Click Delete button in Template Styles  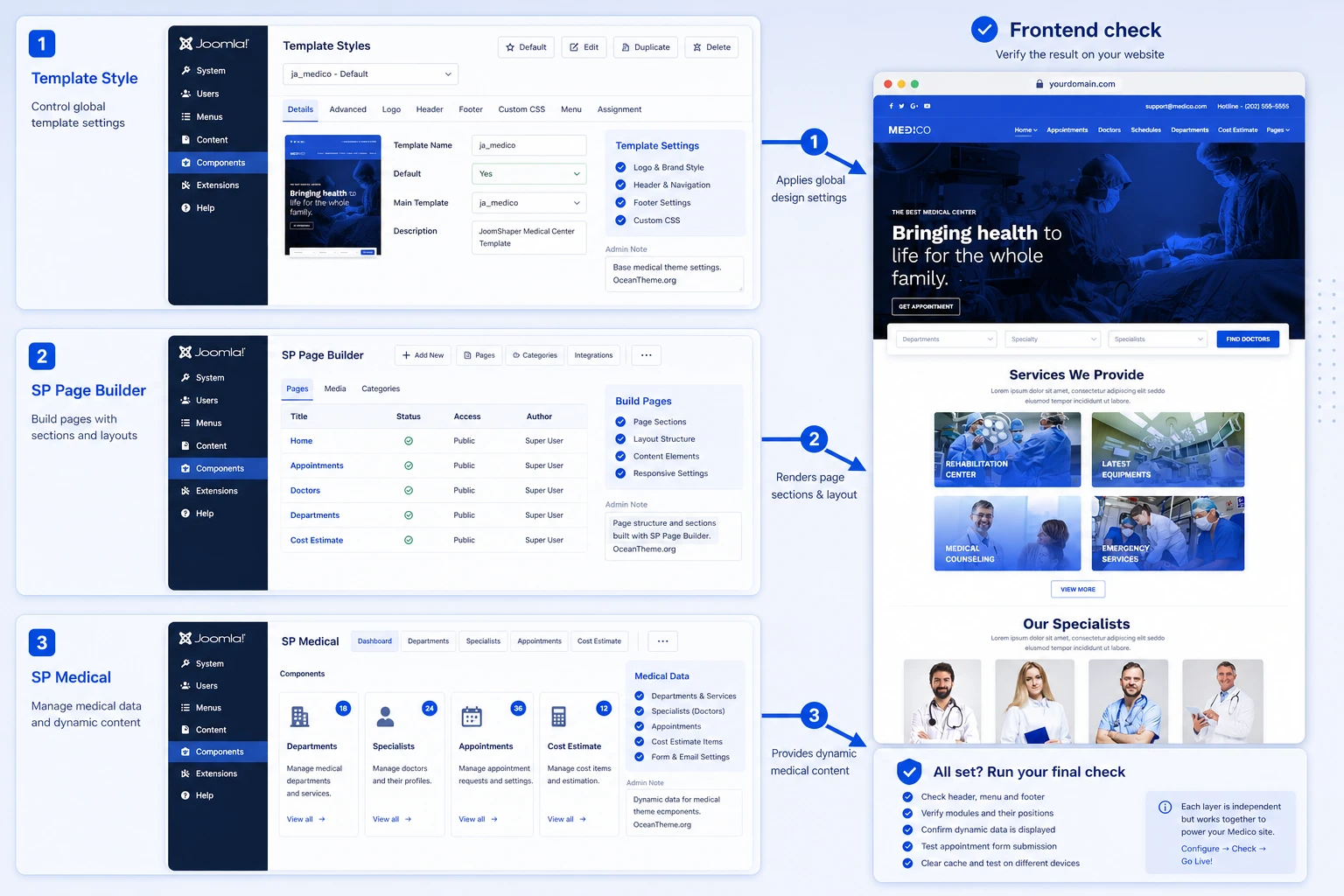[711, 47]
